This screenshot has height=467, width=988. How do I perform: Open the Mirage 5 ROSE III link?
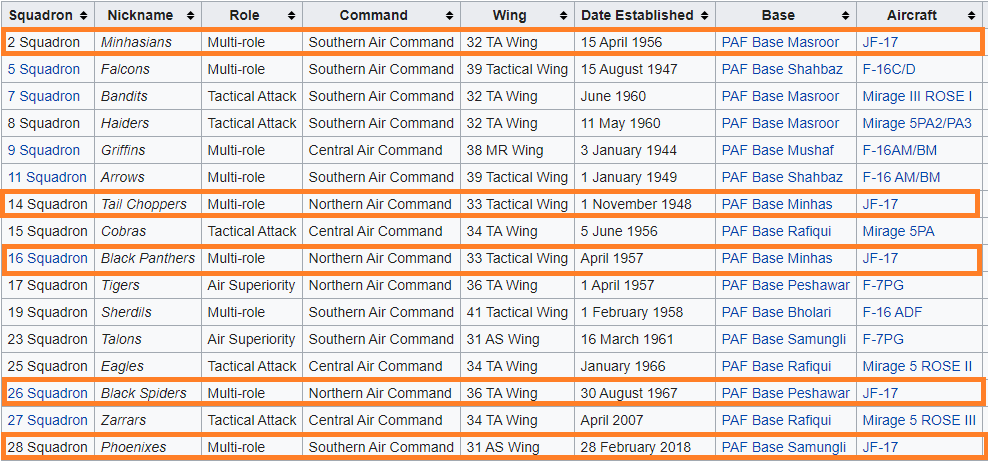click(919, 420)
